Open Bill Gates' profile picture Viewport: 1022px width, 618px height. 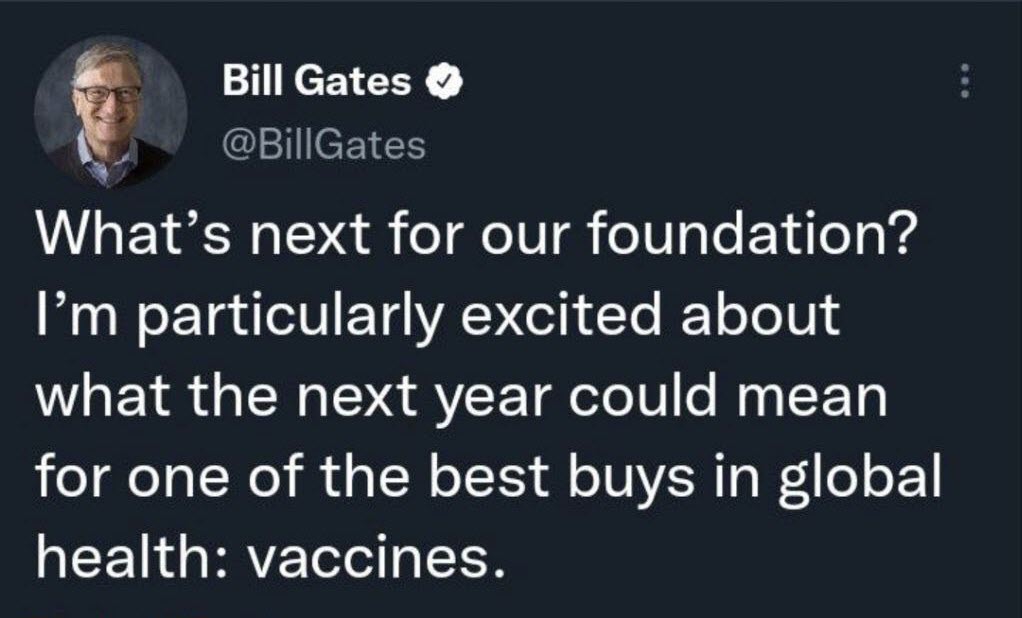click(110, 112)
